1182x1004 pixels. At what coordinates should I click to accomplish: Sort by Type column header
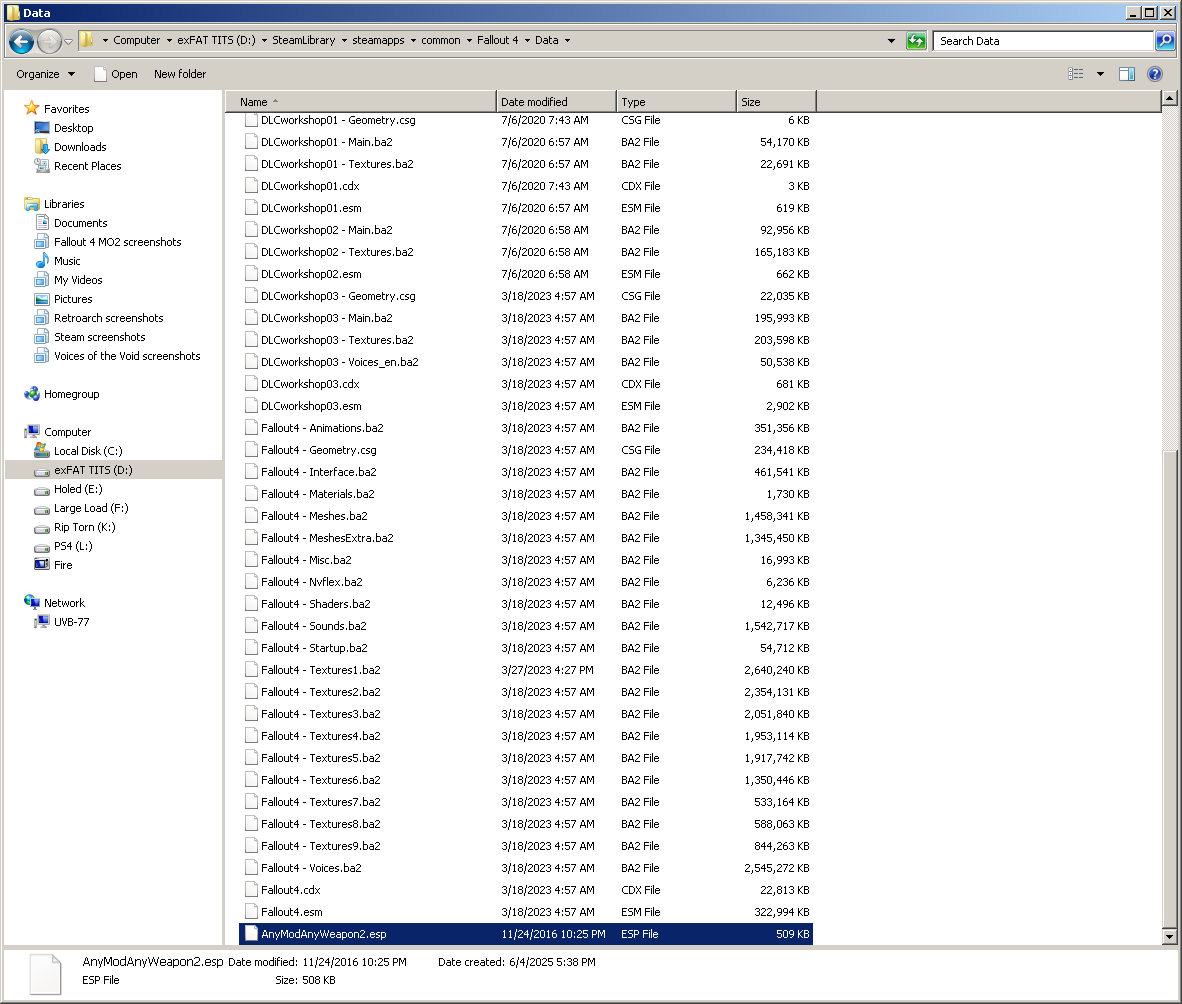[x=676, y=102]
